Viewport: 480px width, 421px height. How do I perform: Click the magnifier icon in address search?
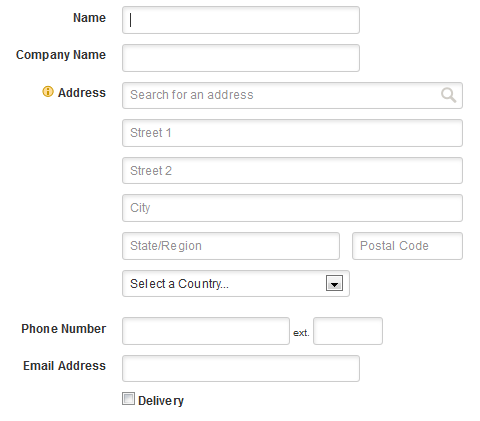point(448,95)
